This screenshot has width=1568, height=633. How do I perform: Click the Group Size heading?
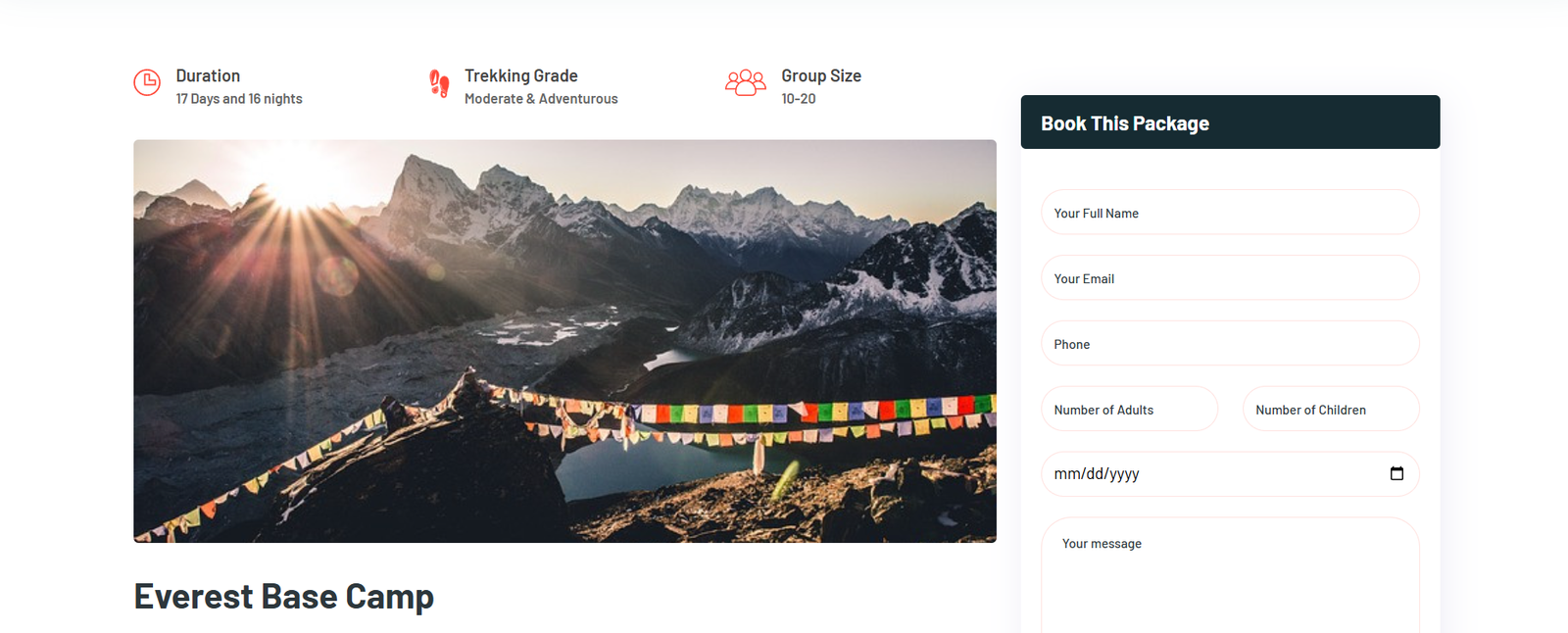pos(821,74)
